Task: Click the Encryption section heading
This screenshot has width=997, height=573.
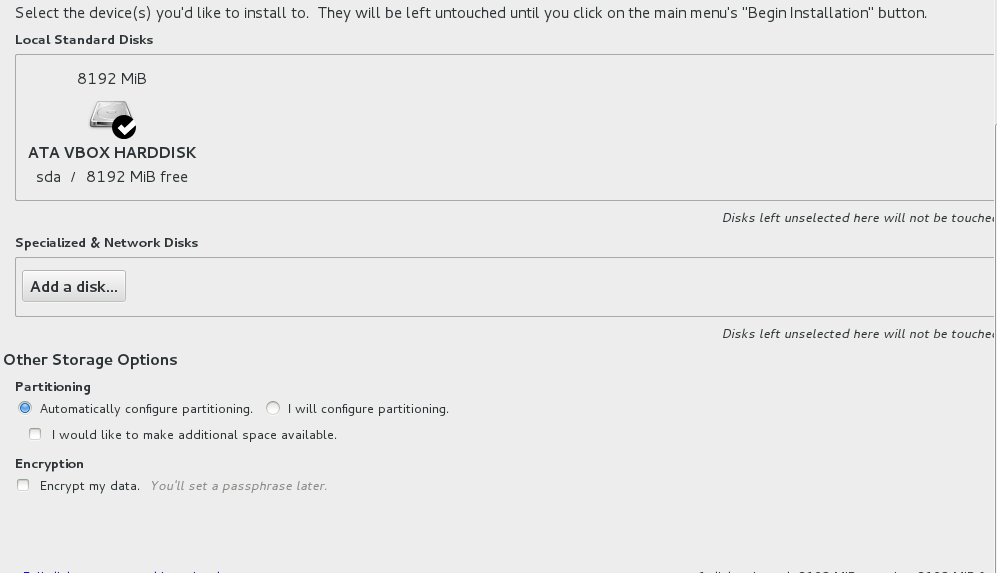Action: (x=50, y=464)
